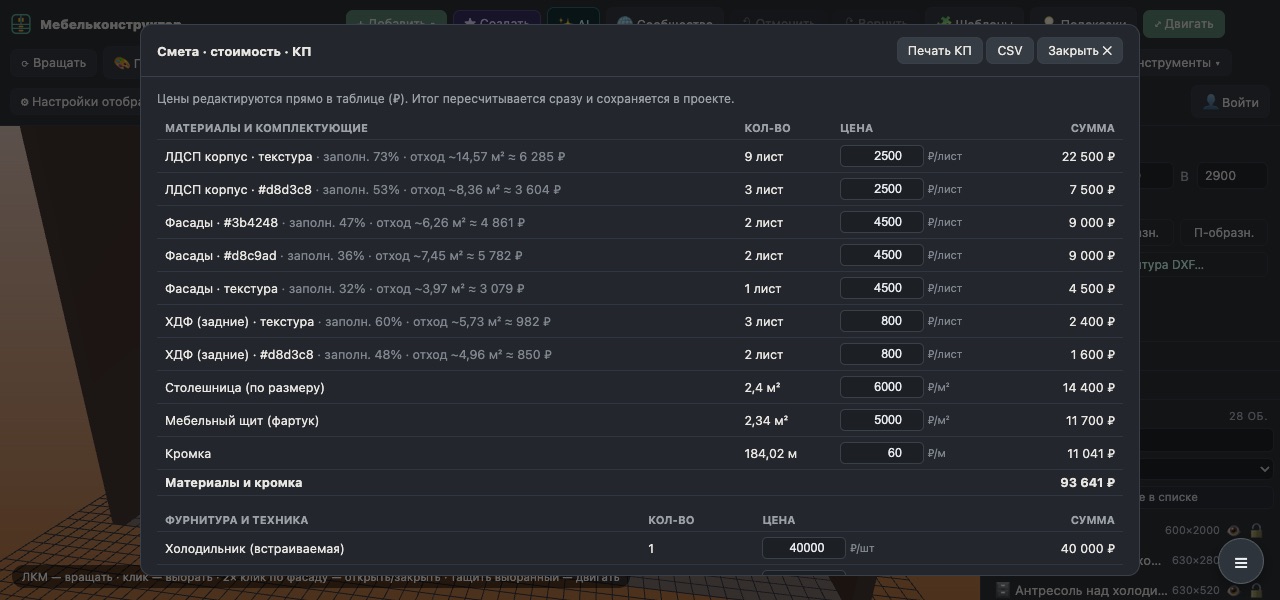
Task: Click the Фасады · #d8c9ad row name
Action: pyautogui.click(x=221, y=256)
